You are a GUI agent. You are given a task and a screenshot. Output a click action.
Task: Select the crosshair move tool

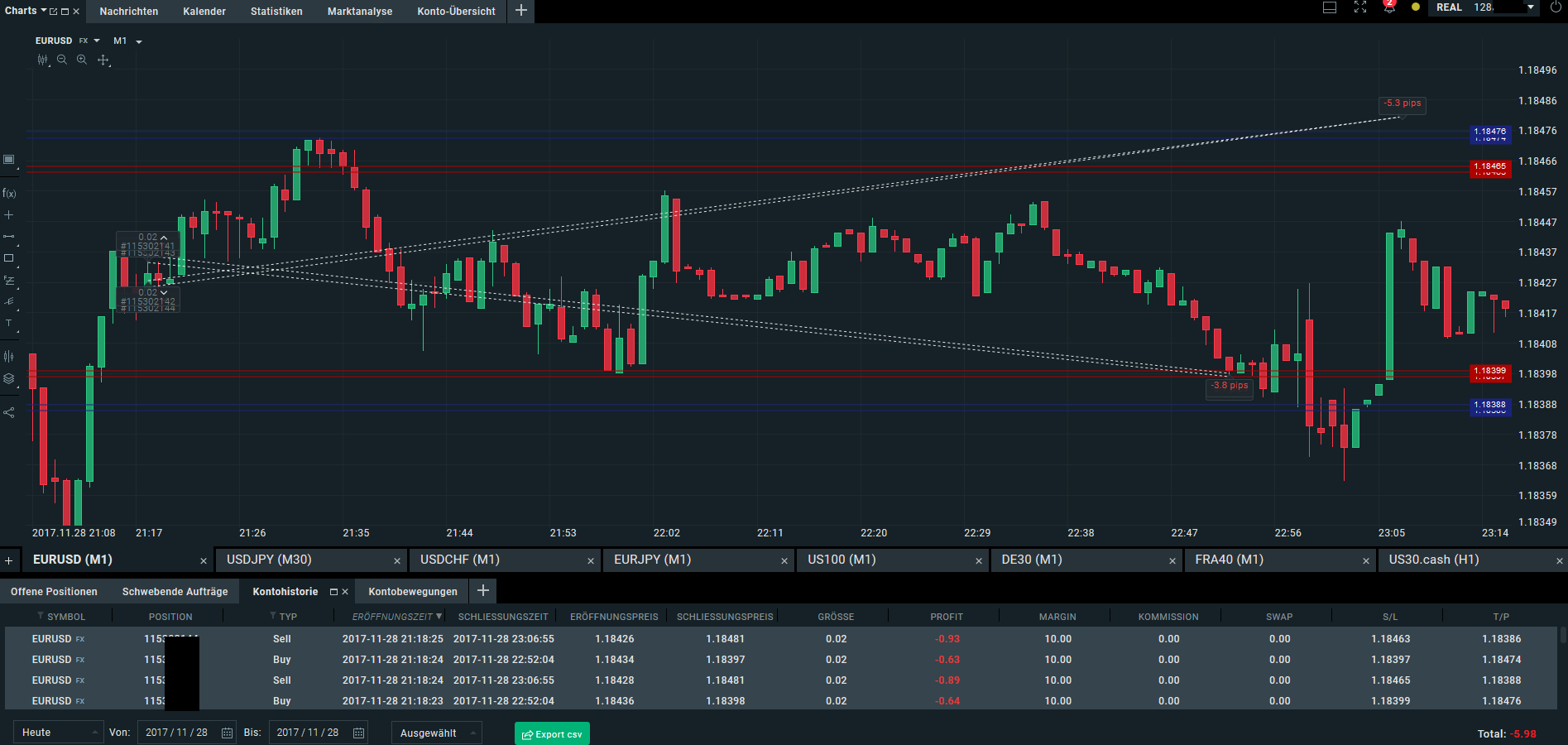tap(103, 60)
